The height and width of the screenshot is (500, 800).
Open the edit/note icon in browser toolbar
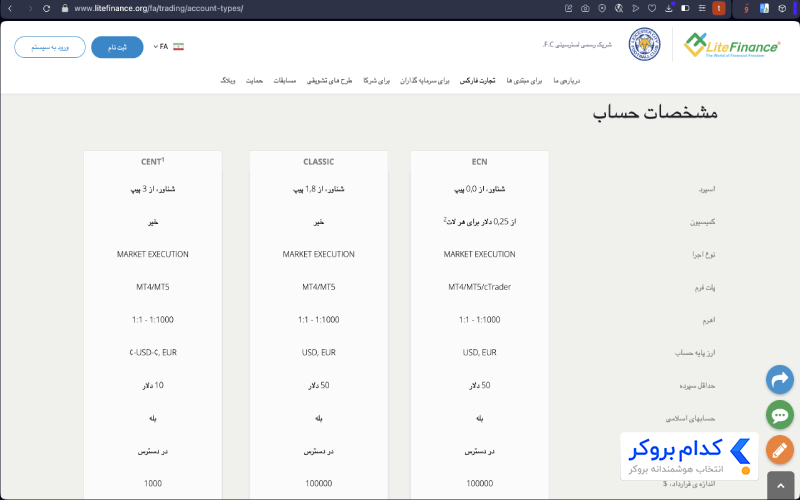(x=568, y=8)
